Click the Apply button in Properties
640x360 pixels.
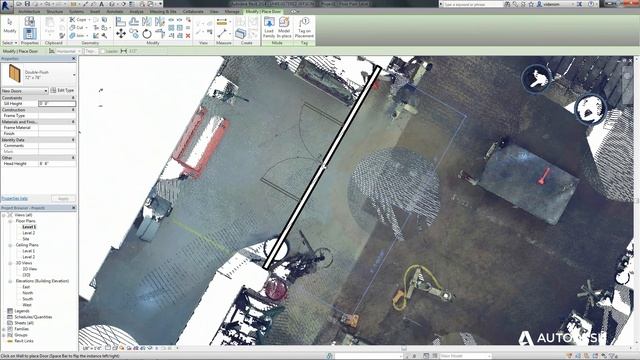(63, 198)
